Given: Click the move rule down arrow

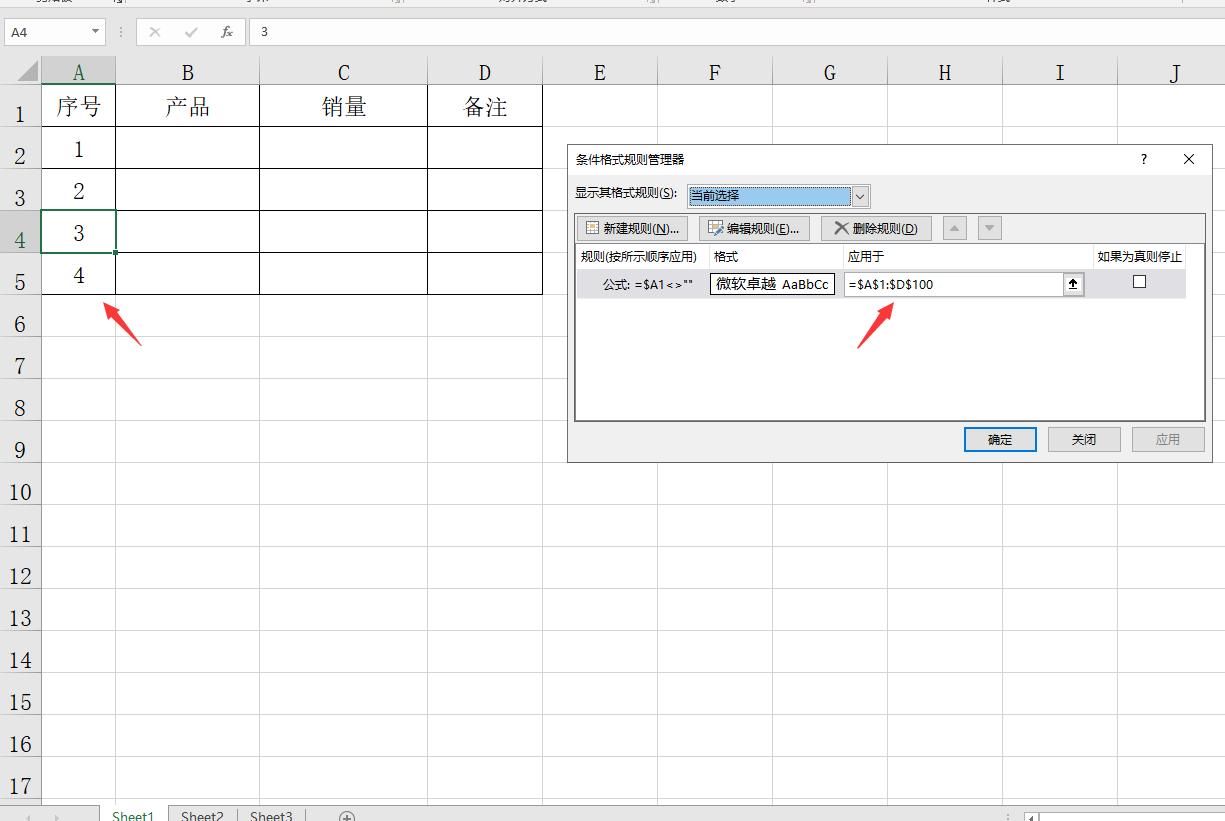Looking at the screenshot, I should (x=989, y=228).
